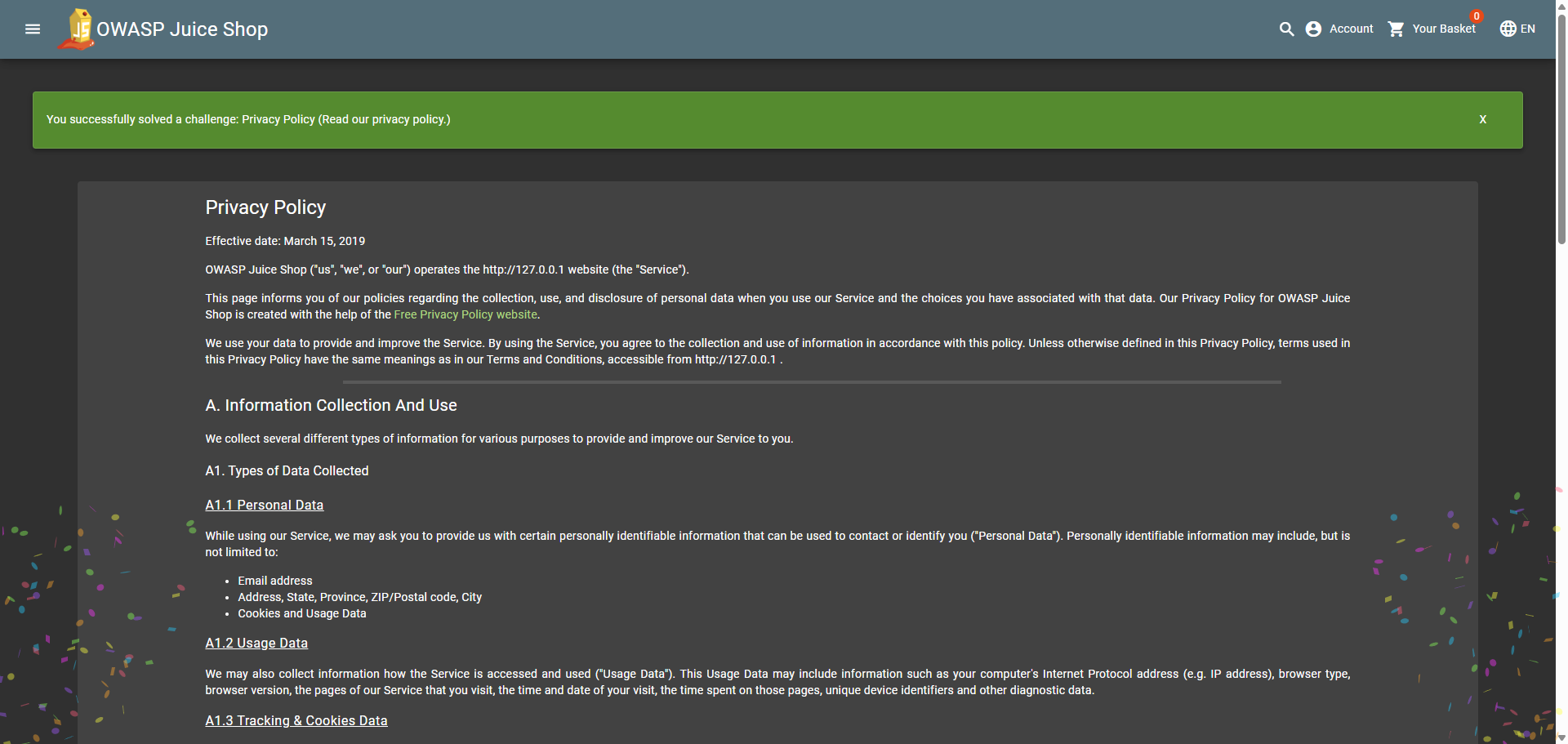This screenshot has width=1568, height=744.
Task: Click the A1.1 Personal Data heading
Action: pos(264,505)
